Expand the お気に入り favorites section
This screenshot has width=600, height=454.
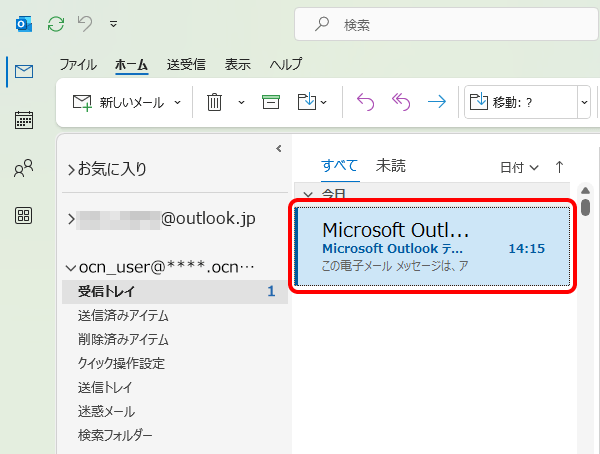(x=70, y=169)
